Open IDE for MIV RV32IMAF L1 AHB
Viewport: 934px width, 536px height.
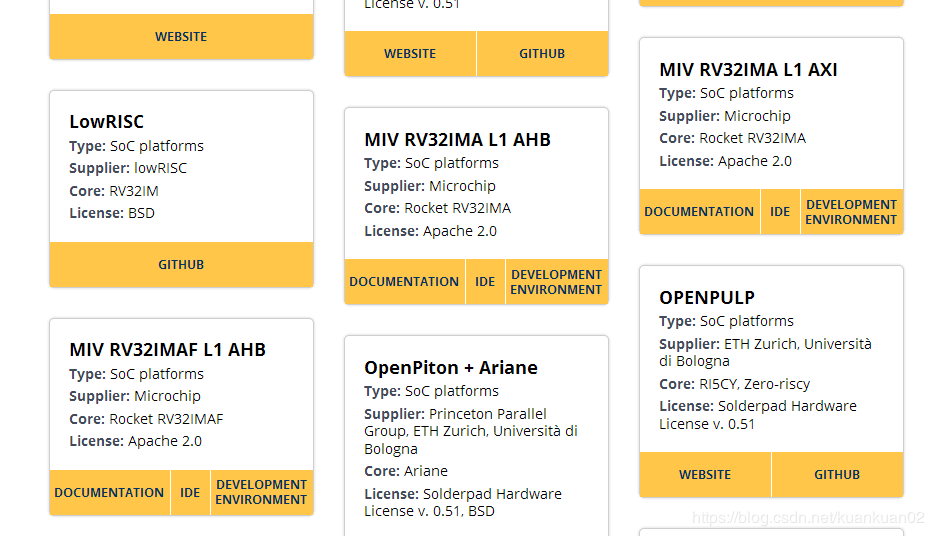(190, 493)
